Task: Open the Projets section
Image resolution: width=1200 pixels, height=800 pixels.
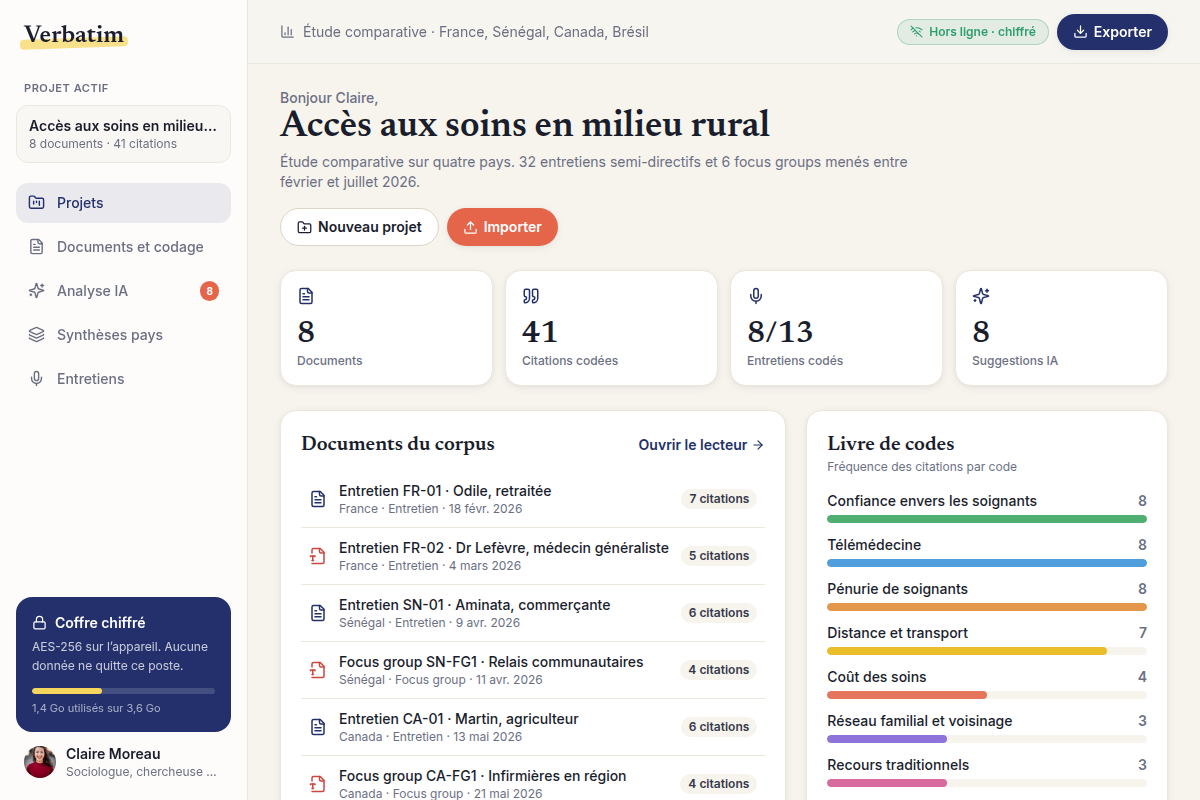Action: (x=123, y=203)
